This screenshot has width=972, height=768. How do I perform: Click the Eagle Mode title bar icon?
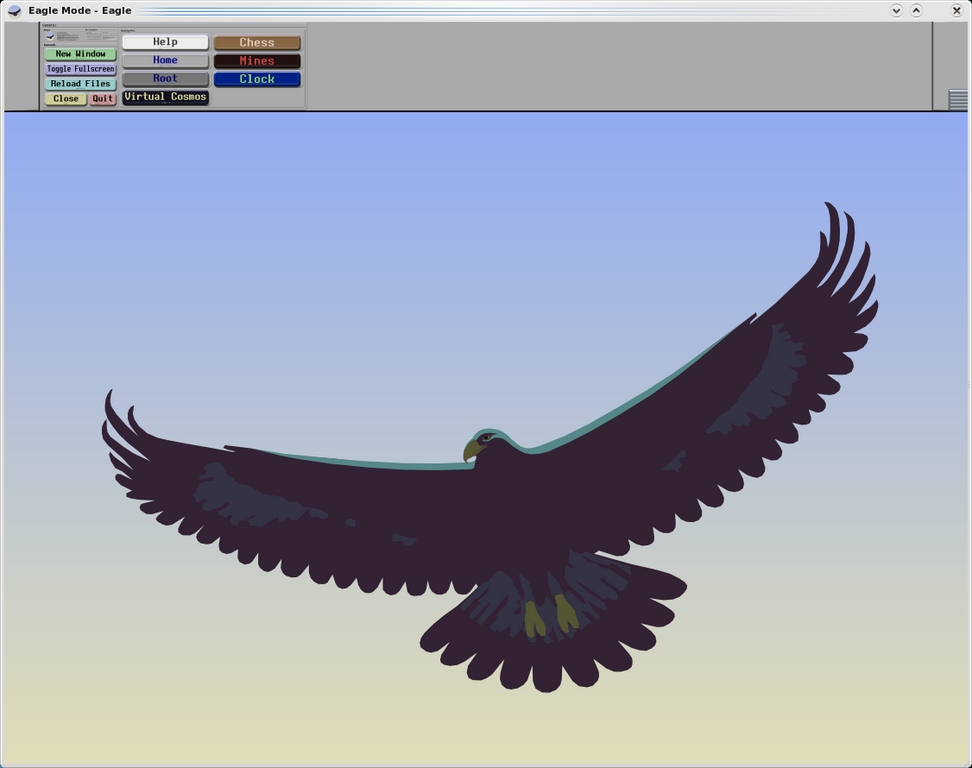click(14, 10)
